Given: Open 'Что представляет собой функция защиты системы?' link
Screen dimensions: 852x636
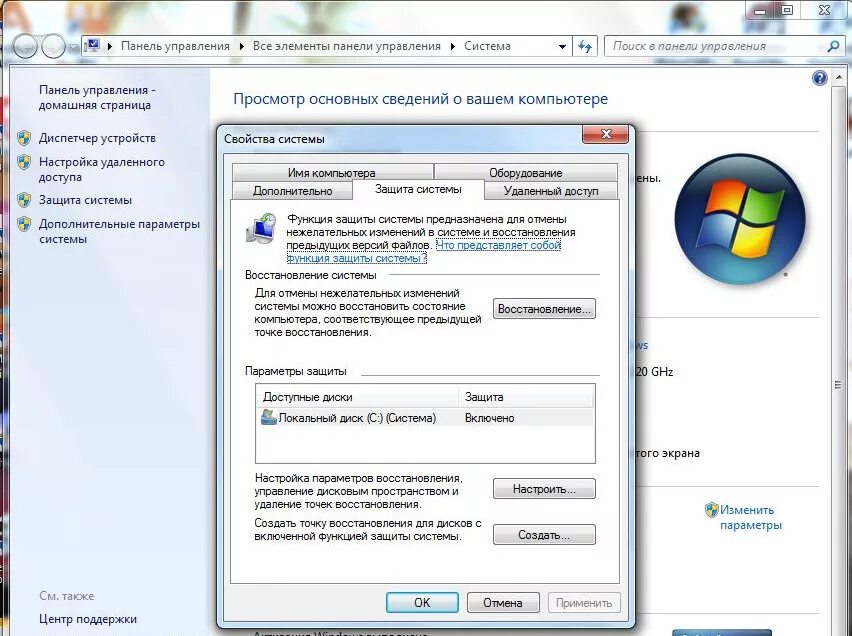Looking at the screenshot, I should (423, 252).
